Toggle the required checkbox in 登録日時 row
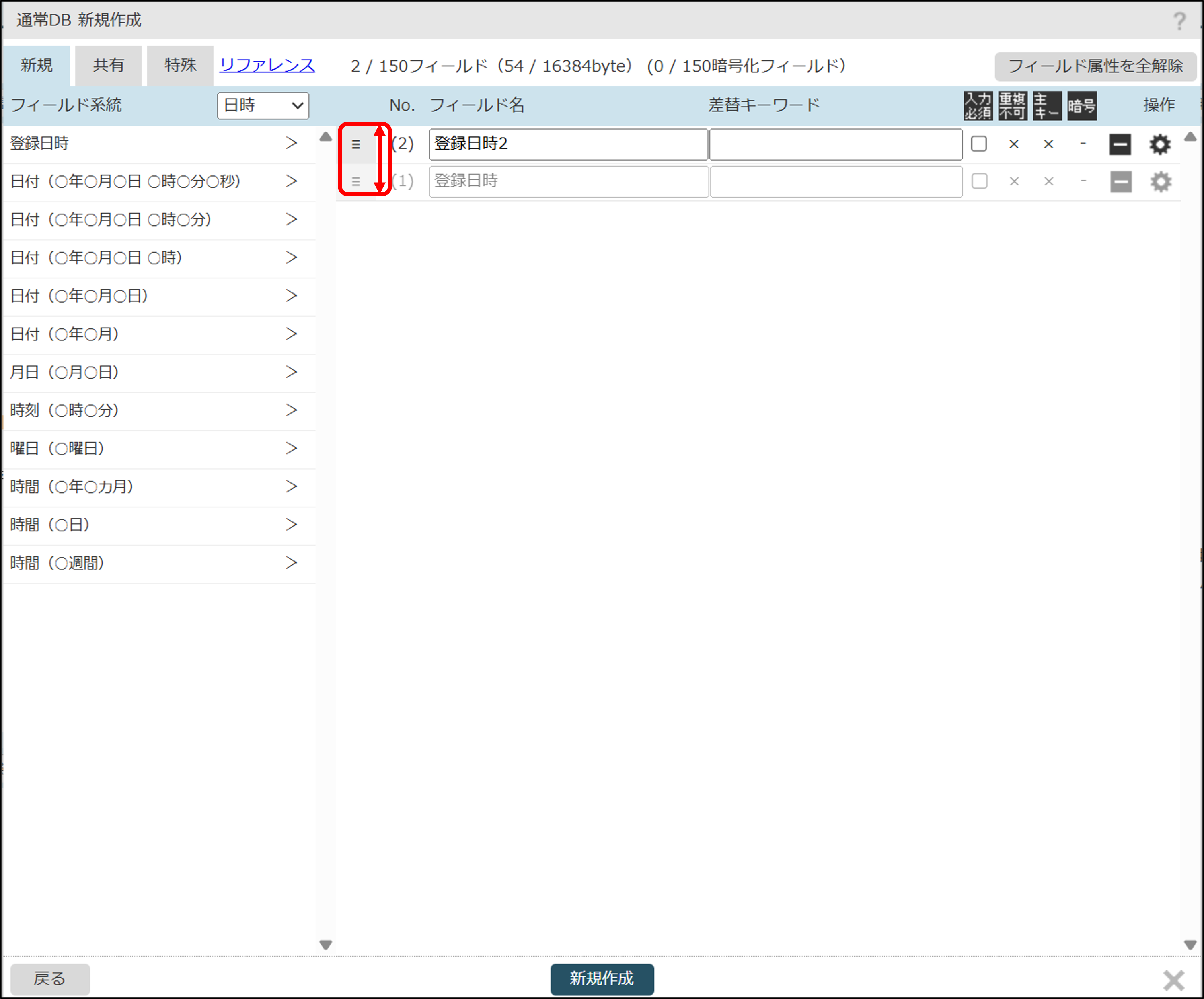The width and height of the screenshot is (1204, 999). tap(979, 181)
